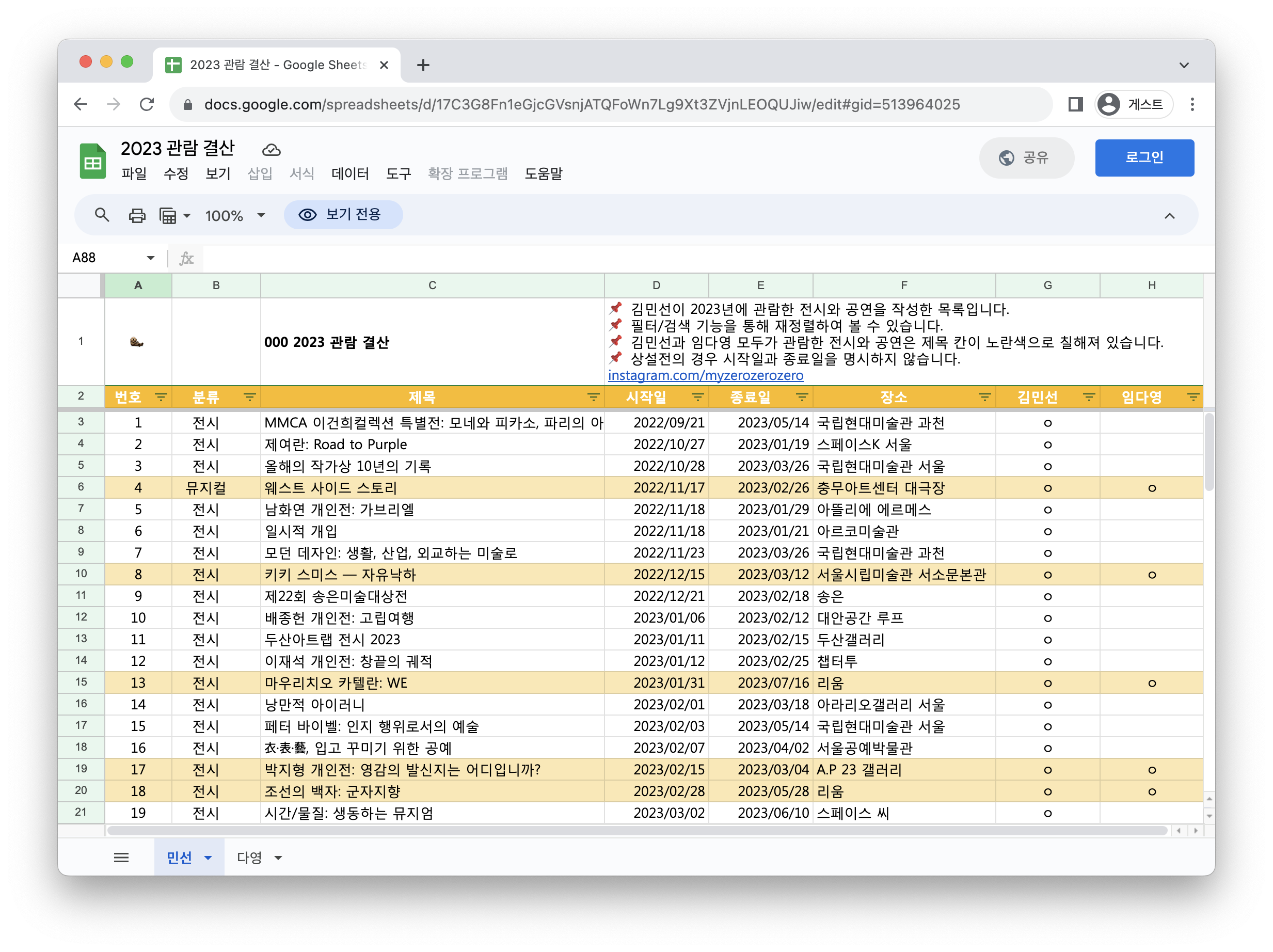This screenshot has width=1273, height=952.
Task: Open the all sheets list icon
Action: click(x=121, y=858)
